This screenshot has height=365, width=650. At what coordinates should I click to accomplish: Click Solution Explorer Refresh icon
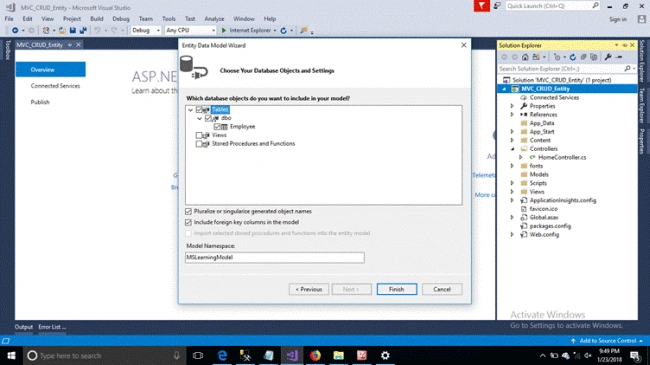573,57
